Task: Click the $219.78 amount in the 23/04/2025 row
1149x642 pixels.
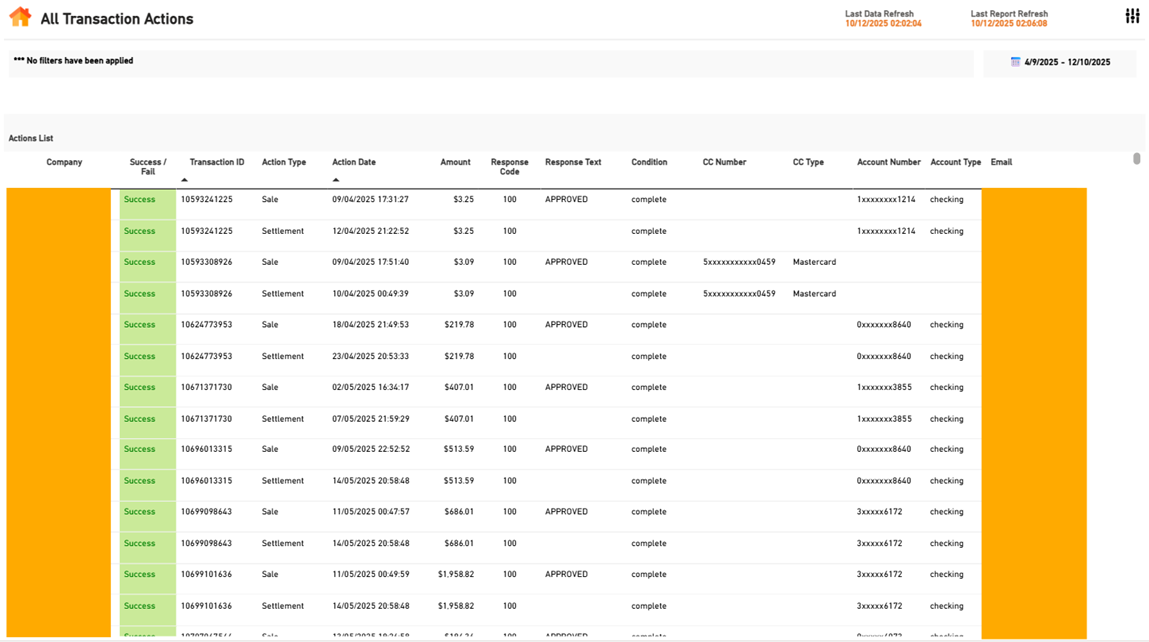Action: 459,356
